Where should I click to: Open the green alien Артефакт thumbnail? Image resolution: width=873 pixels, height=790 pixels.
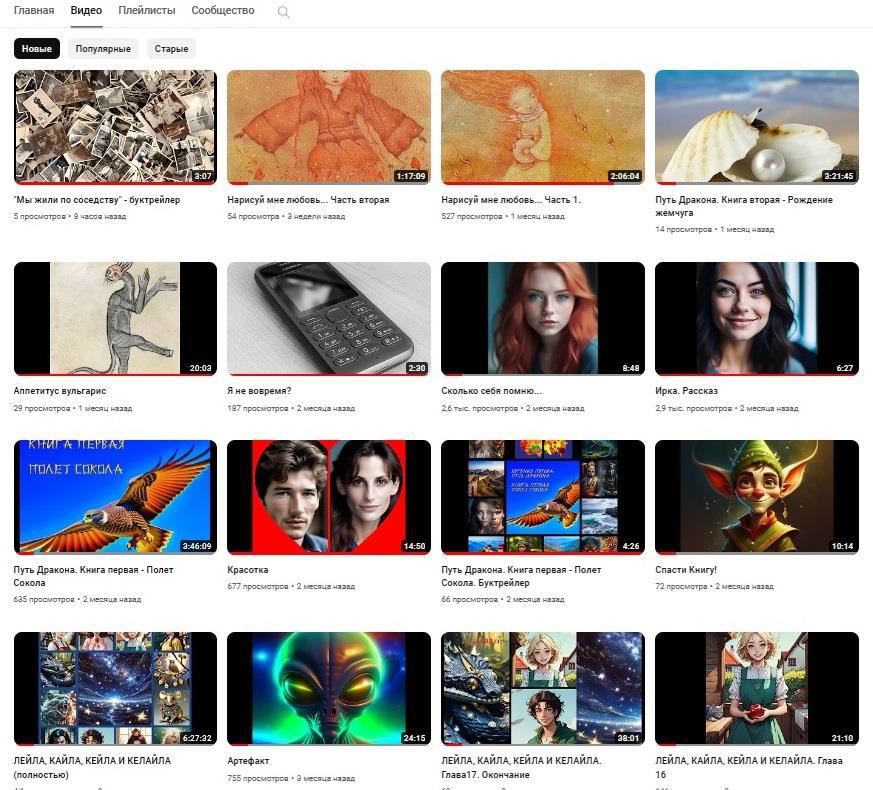coord(329,689)
